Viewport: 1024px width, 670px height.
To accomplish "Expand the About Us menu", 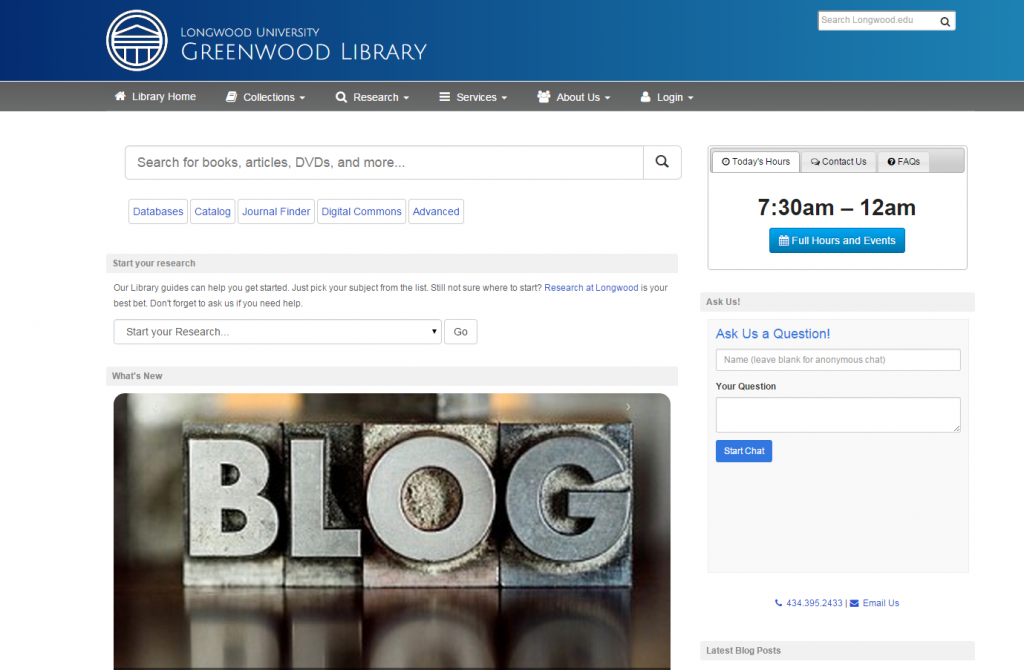I will [574, 97].
